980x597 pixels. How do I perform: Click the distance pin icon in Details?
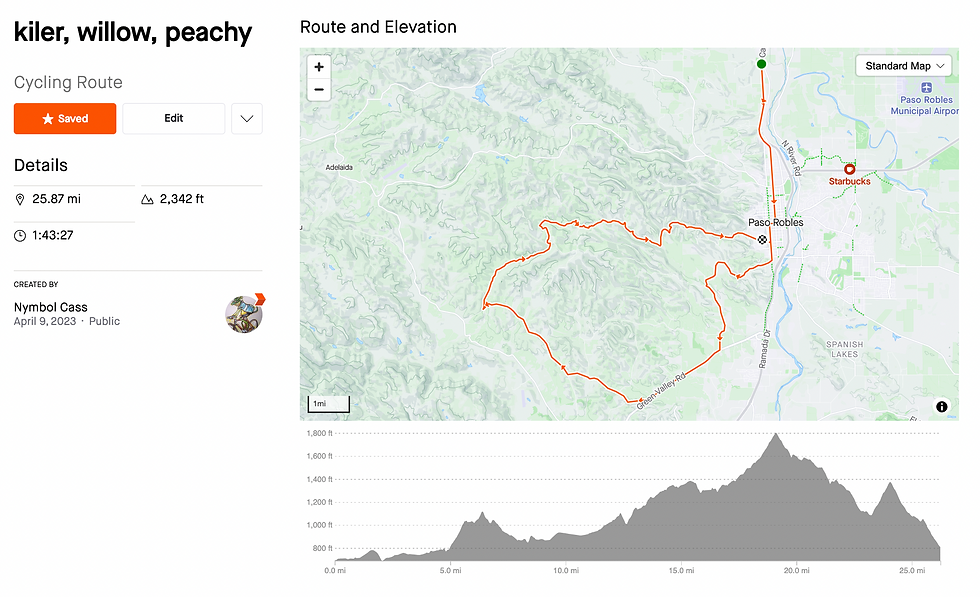20,199
